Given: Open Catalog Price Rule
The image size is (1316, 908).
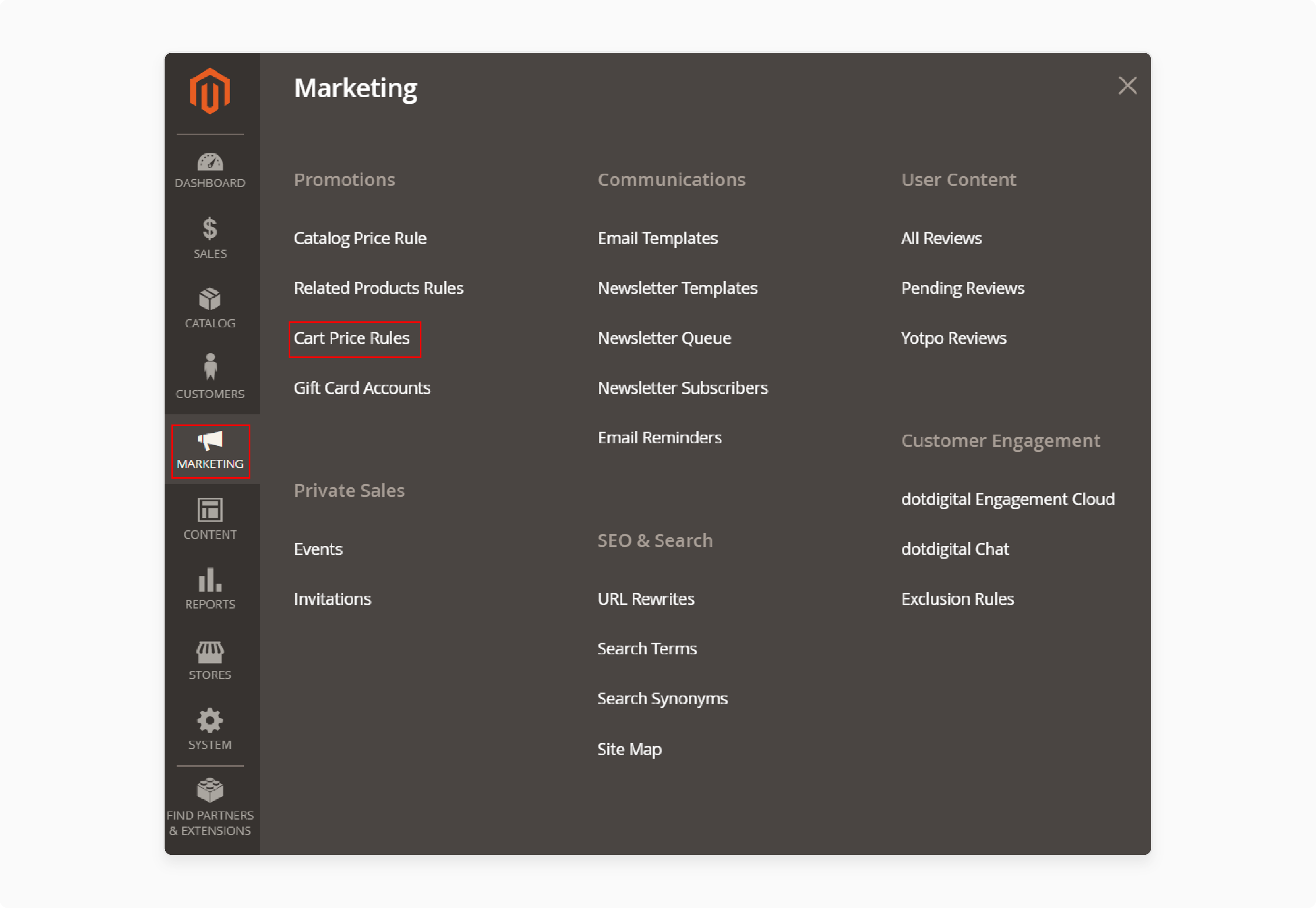Looking at the screenshot, I should pyautogui.click(x=360, y=239).
